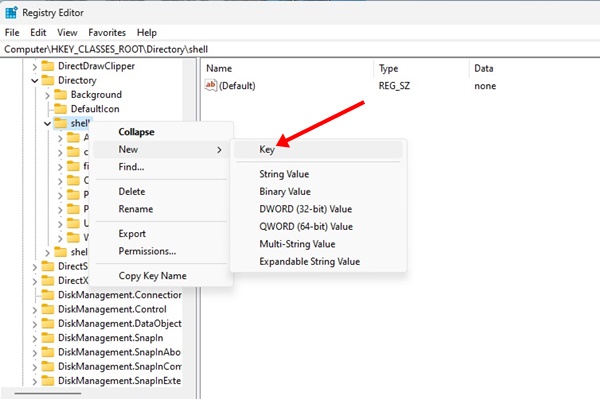Click the tree pane horizontal scrollbar
This screenshot has height=399, width=600.
pyautogui.click(x=48, y=393)
